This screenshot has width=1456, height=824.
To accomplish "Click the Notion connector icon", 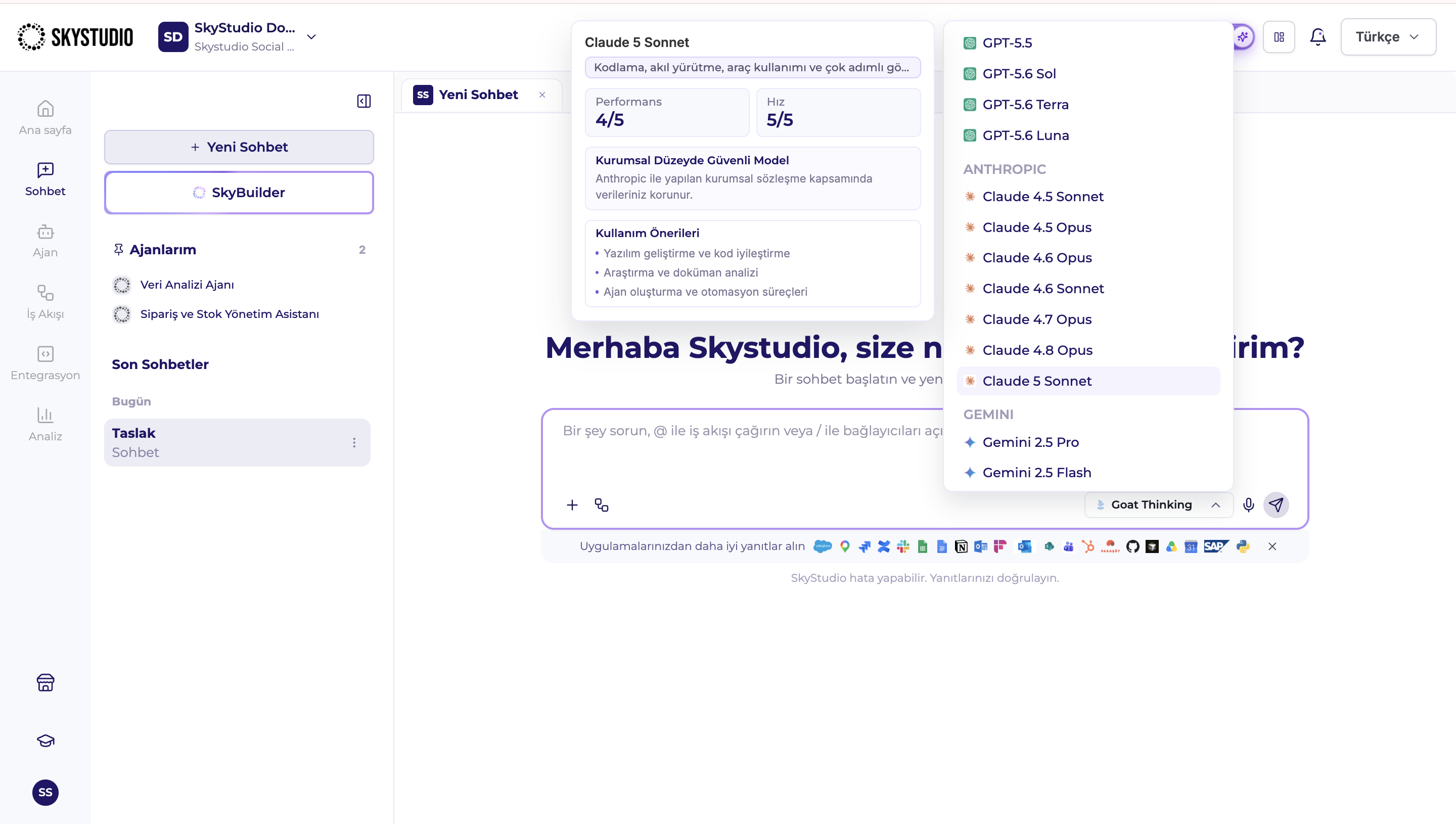I will click(961, 546).
